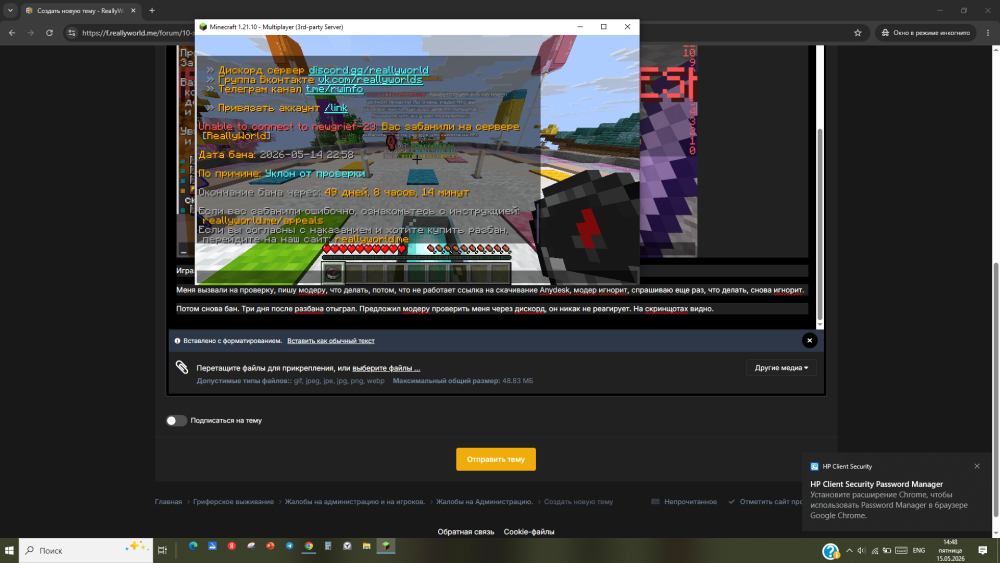The width and height of the screenshot is (1000, 563).
Task: View site information icon in address bar
Action: click(x=71, y=33)
